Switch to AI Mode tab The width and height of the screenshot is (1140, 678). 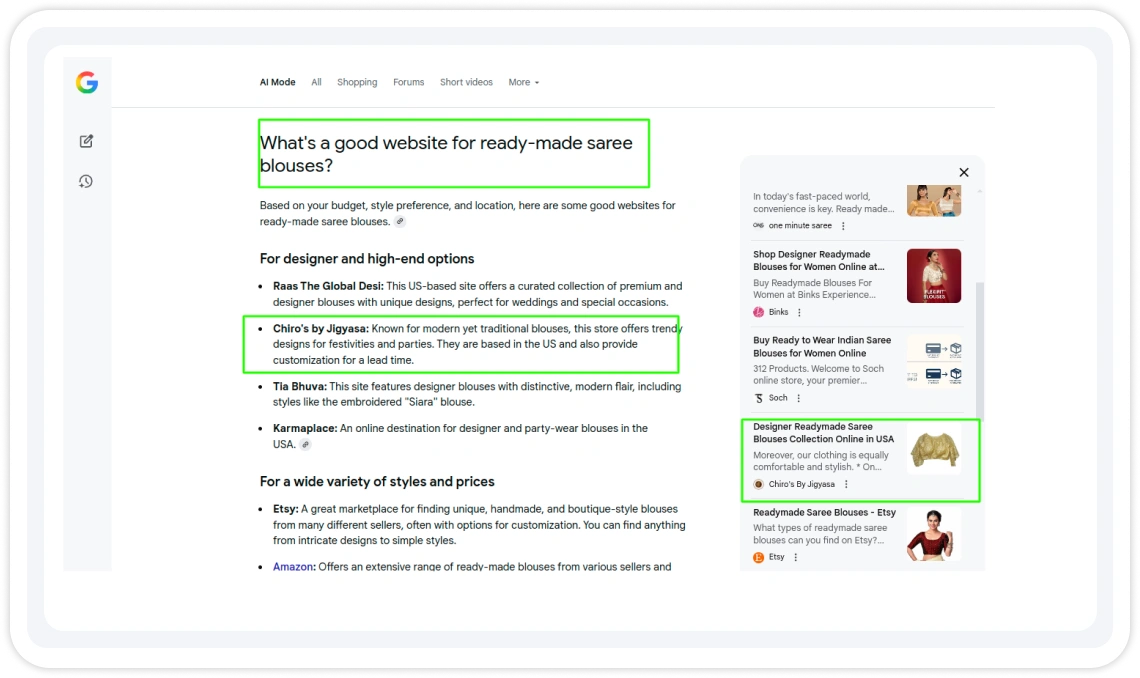278,82
